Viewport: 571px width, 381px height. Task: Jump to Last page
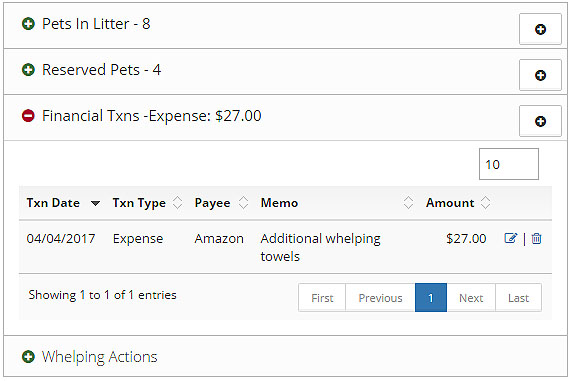tap(518, 298)
